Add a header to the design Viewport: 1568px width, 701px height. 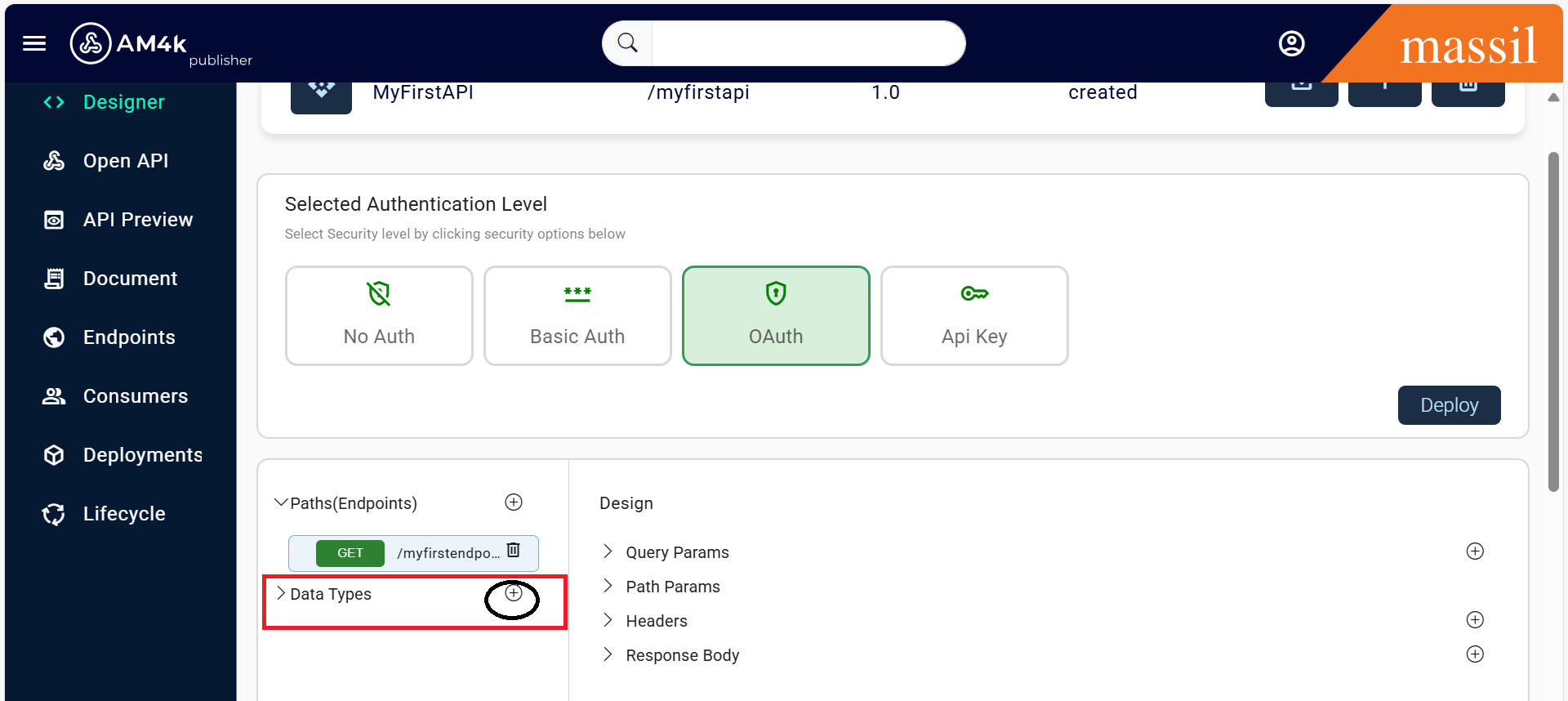coord(1475,620)
